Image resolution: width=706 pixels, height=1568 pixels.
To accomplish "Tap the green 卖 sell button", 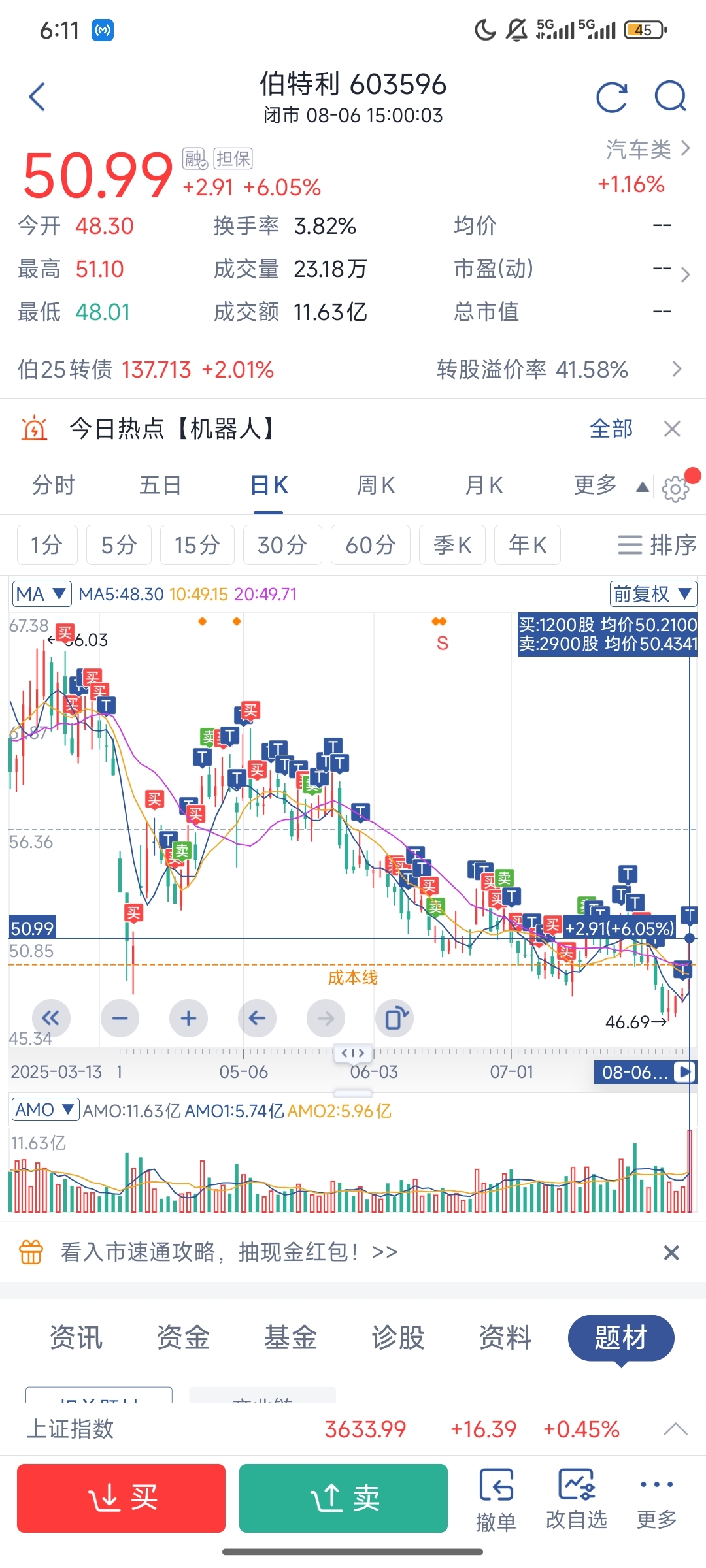I will 343,1497.
